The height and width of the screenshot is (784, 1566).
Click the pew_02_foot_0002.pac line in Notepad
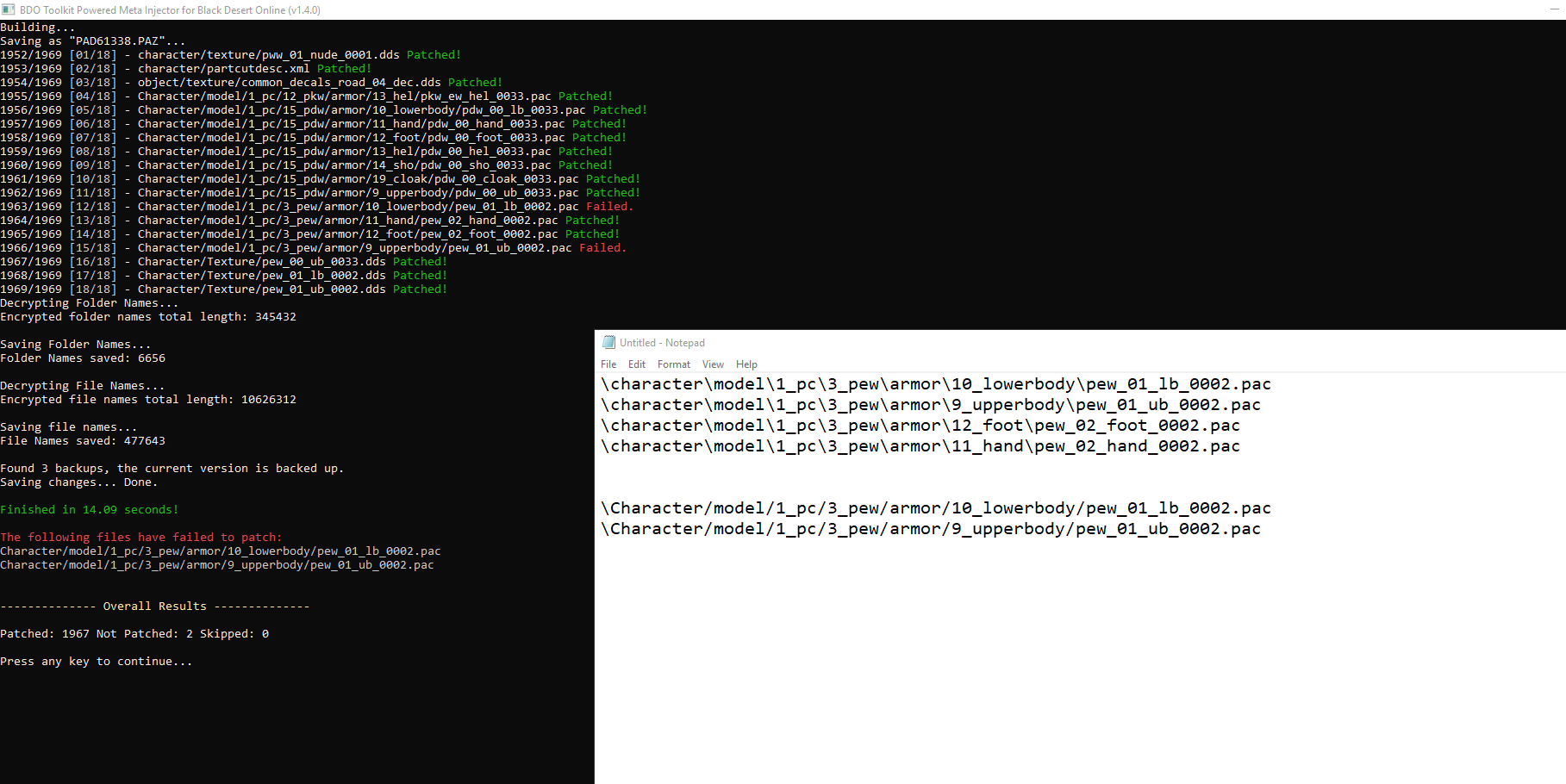coord(920,426)
